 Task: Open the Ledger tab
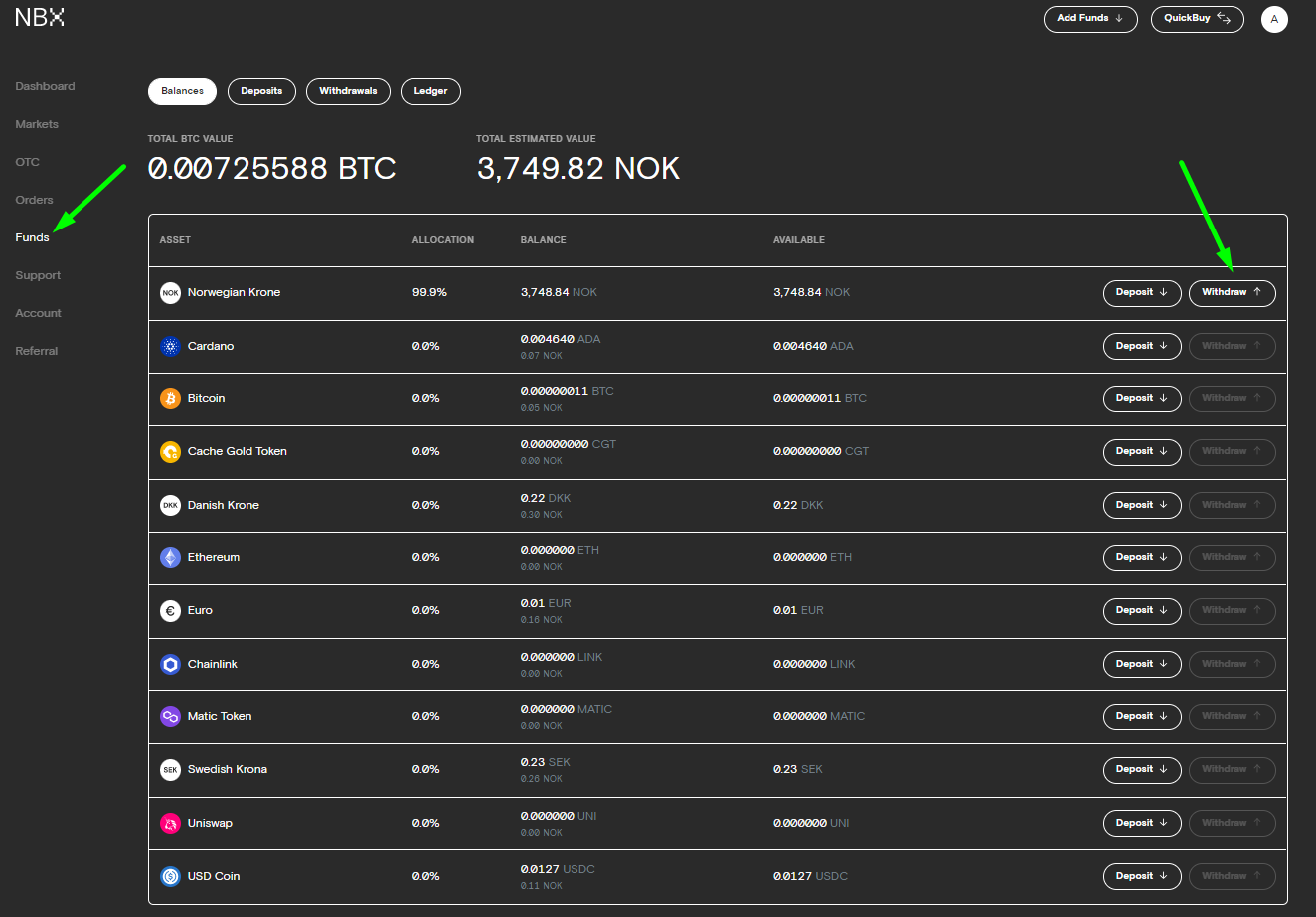coord(430,91)
